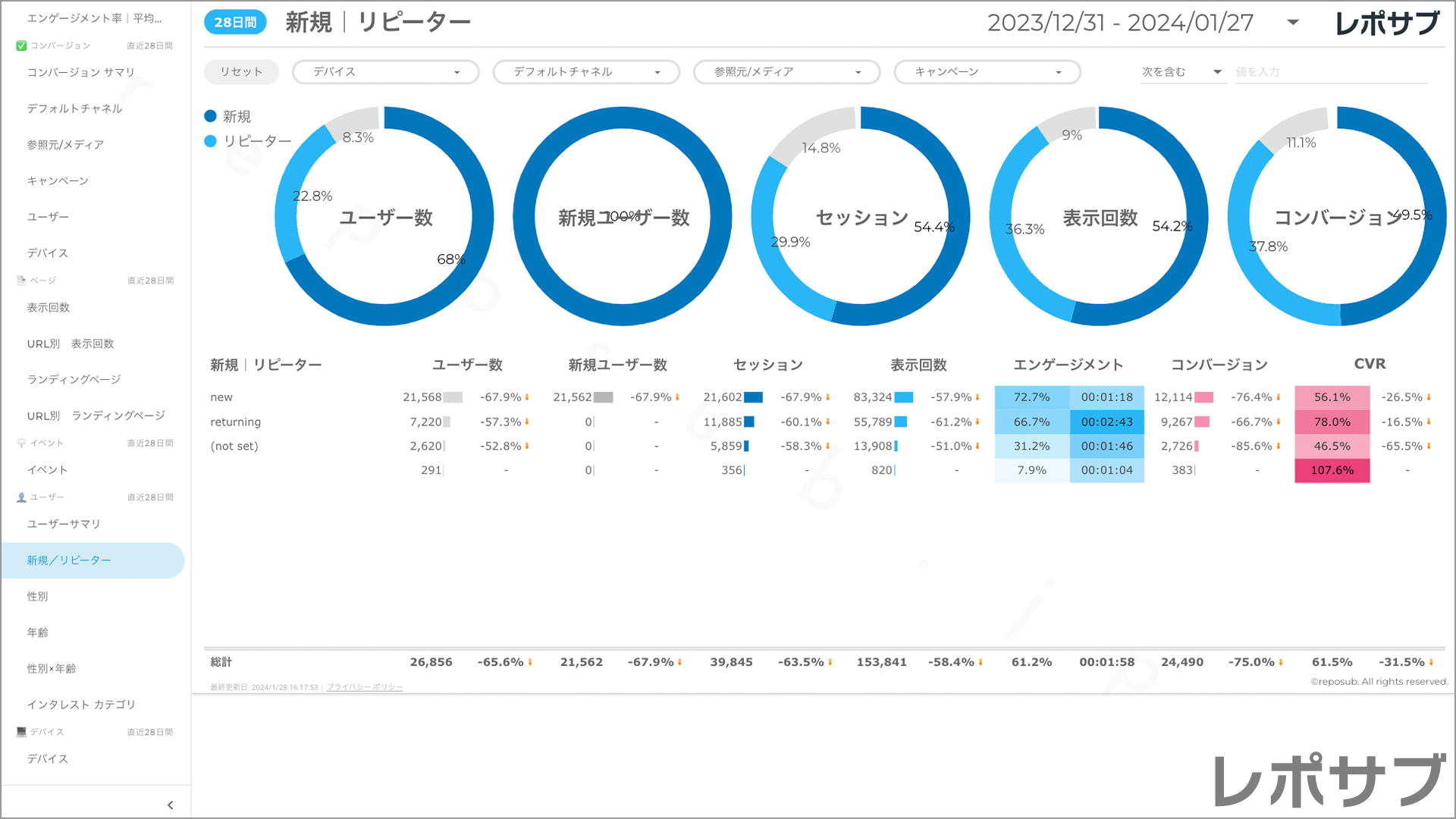Click the user silhouette icon in sidebar
Image resolution: width=1456 pixels, height=819 pixels.
21,497
